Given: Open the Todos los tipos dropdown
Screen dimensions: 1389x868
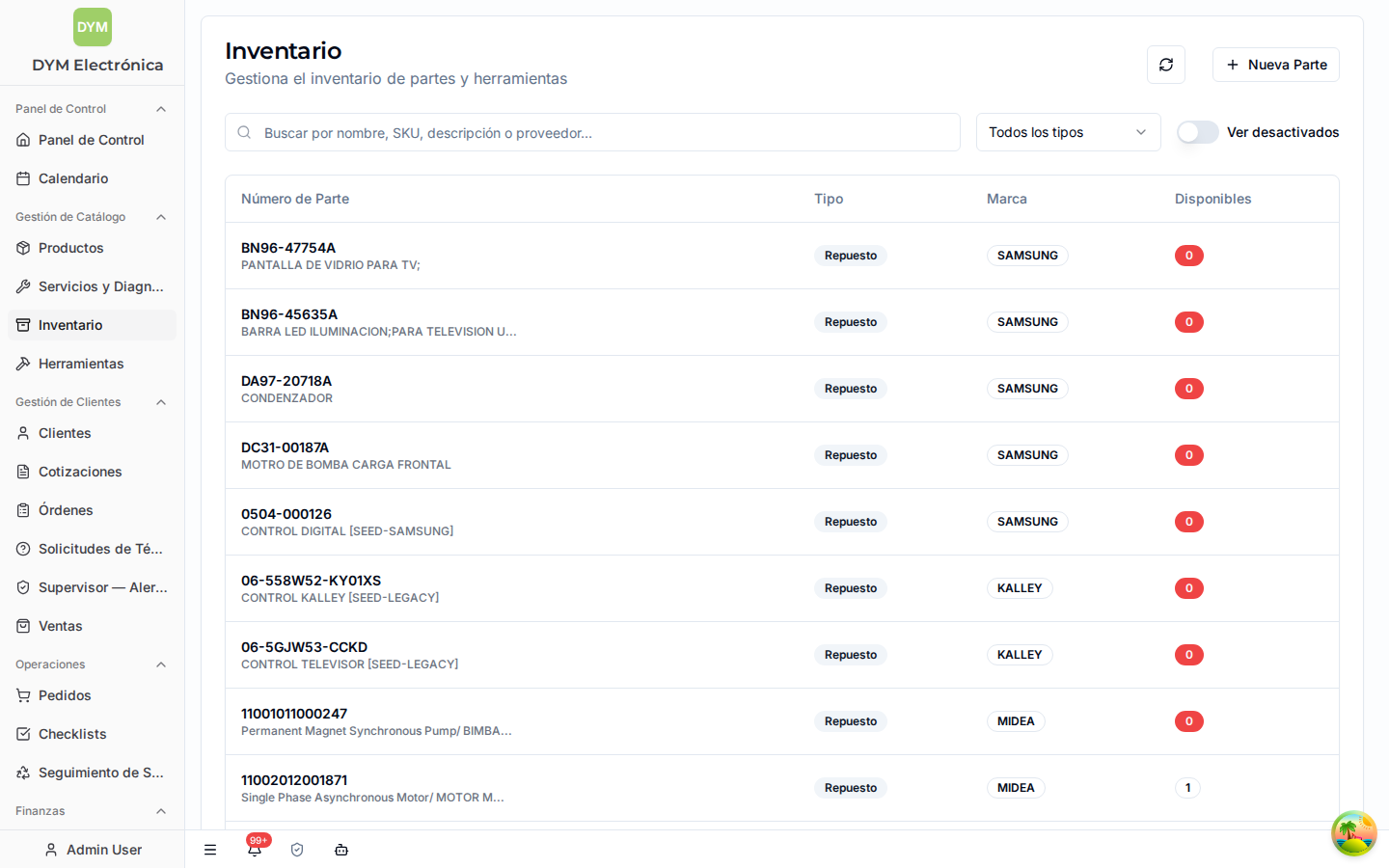Looking at the screenshot, I should 1069,132.
